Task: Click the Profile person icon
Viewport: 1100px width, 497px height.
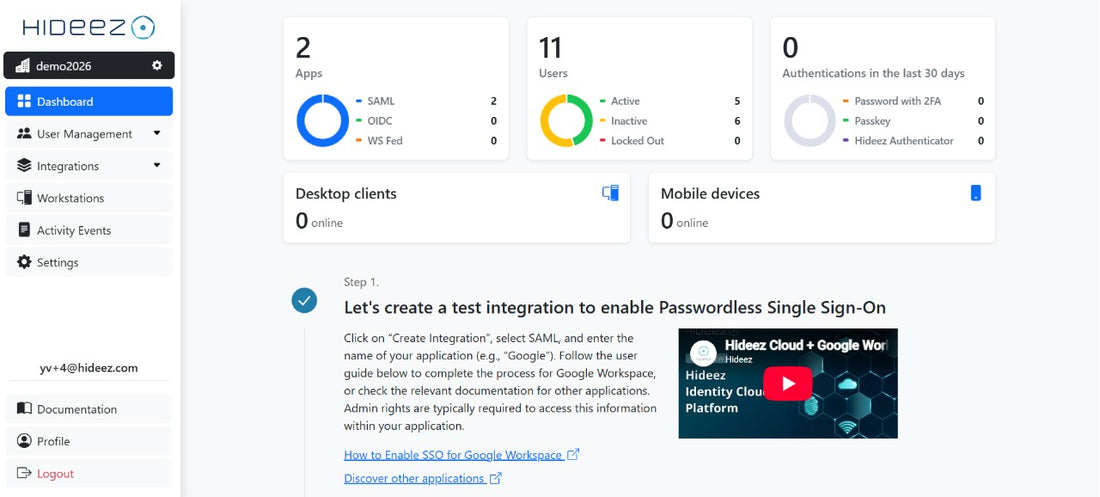Action: (25, 441)
